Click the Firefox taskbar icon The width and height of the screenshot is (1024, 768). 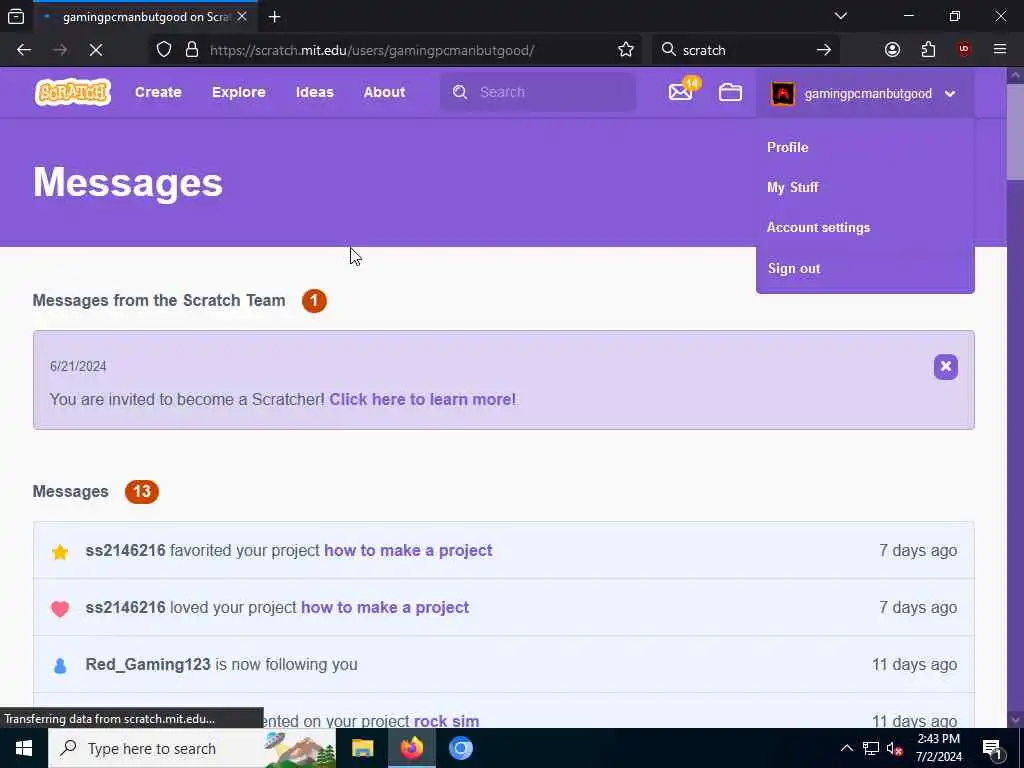tap(411, 748)
